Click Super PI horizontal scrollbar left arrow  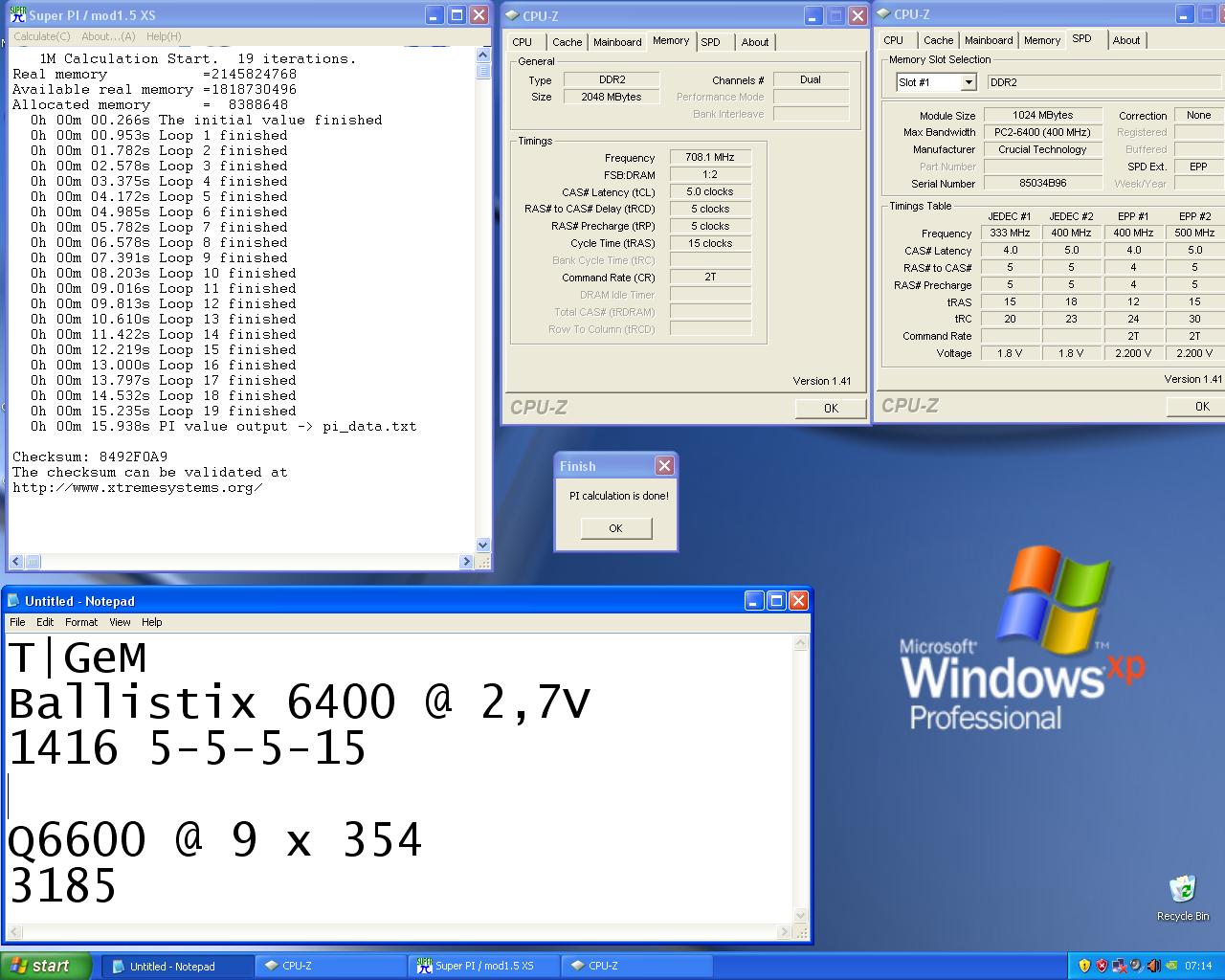[x=16, y=562]
